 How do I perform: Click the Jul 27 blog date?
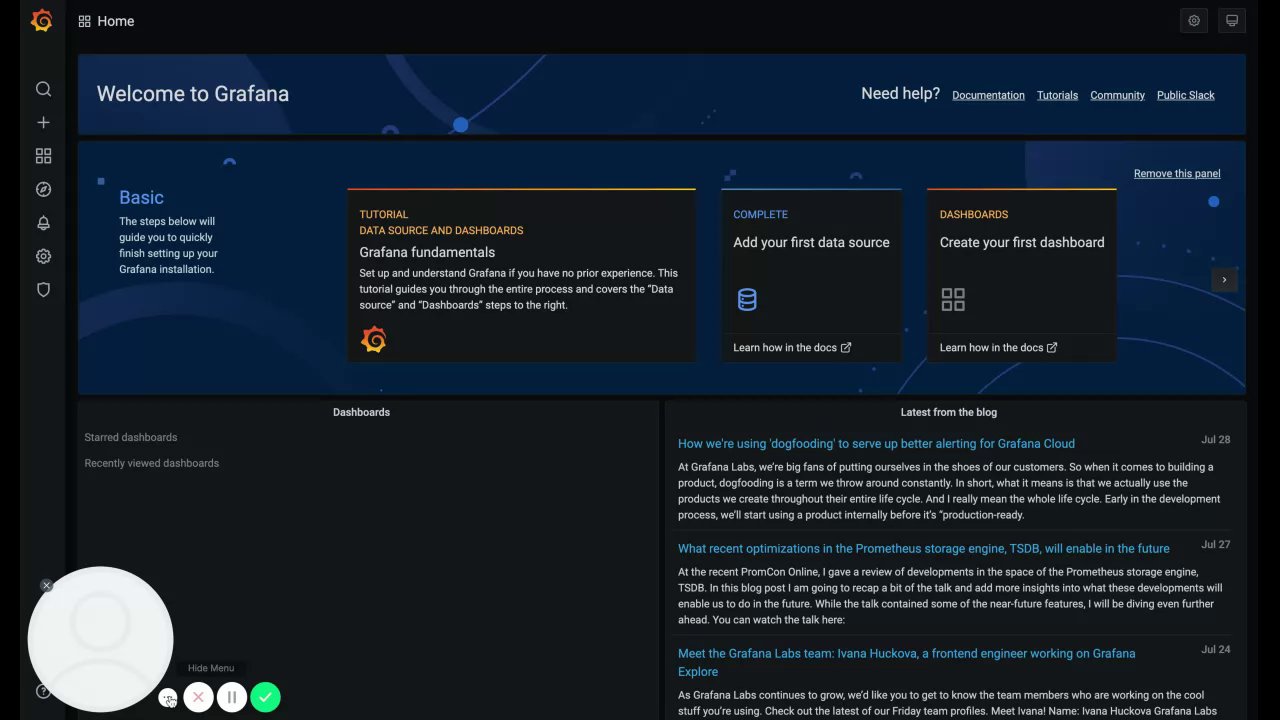point(1215,544)
